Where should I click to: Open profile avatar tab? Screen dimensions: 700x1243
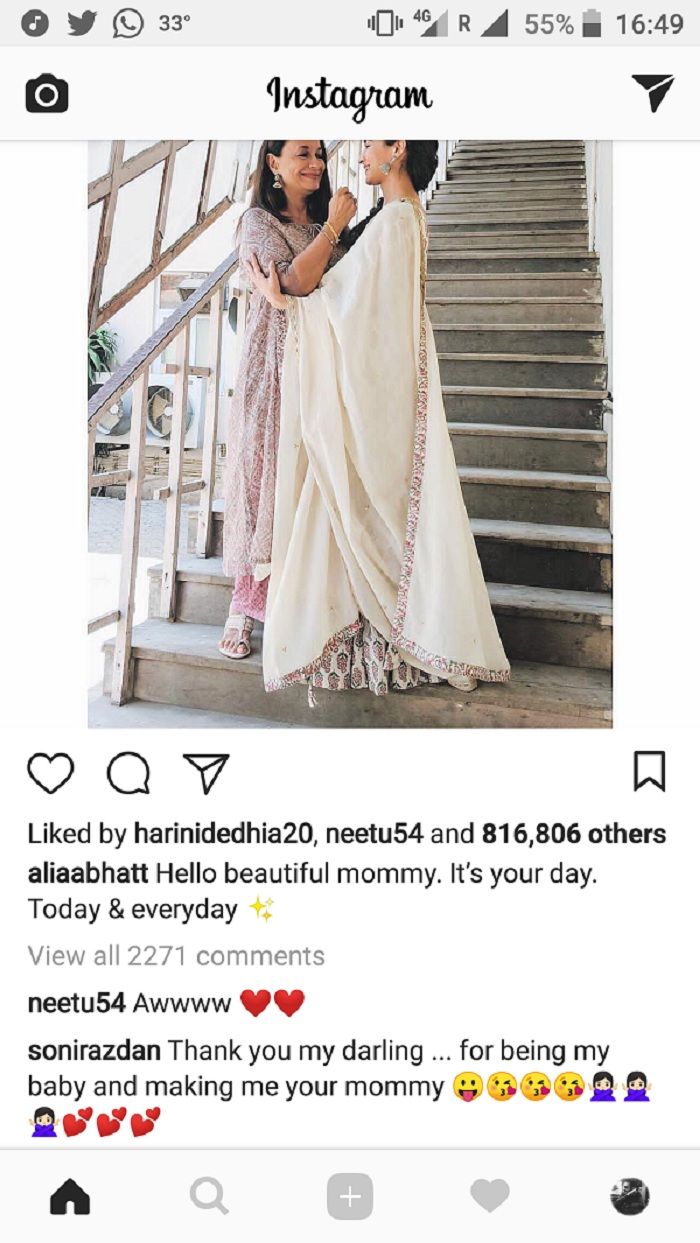(630, 1196)
